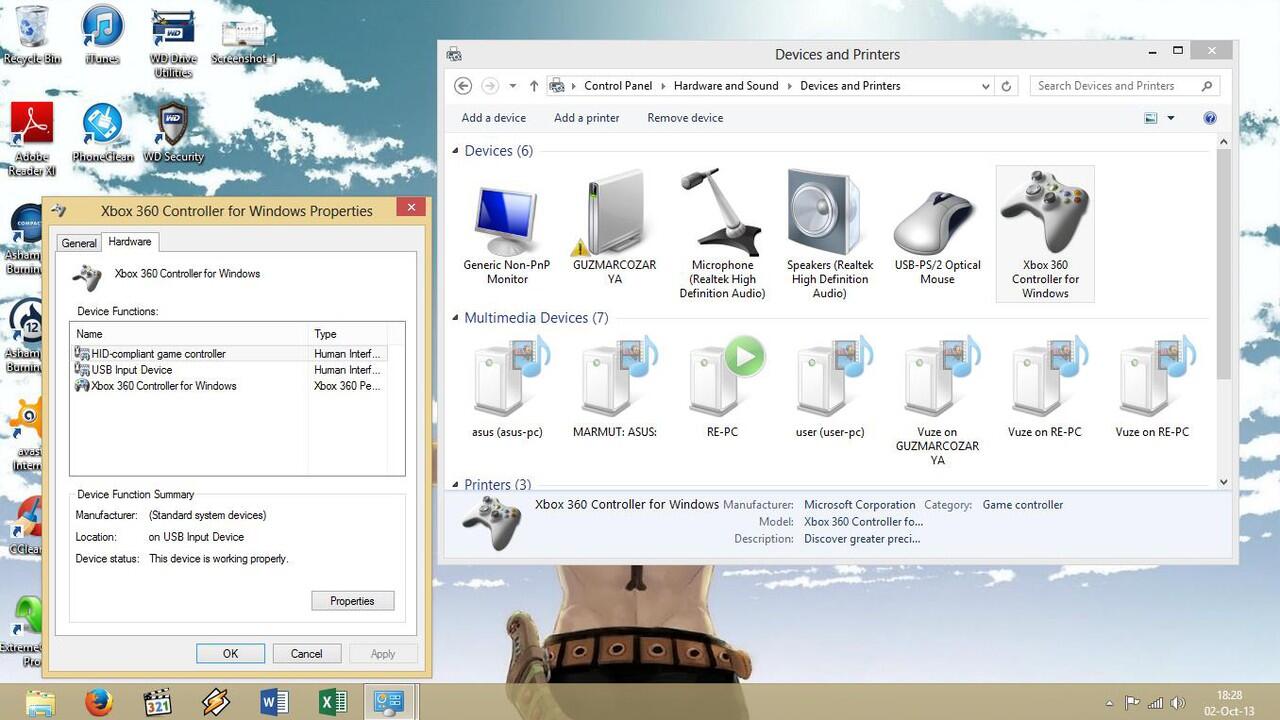Screen dimensions: 1280x720
Task: Click Devices and Printers in the breadcrumb
Action: [x=850, y=86]
